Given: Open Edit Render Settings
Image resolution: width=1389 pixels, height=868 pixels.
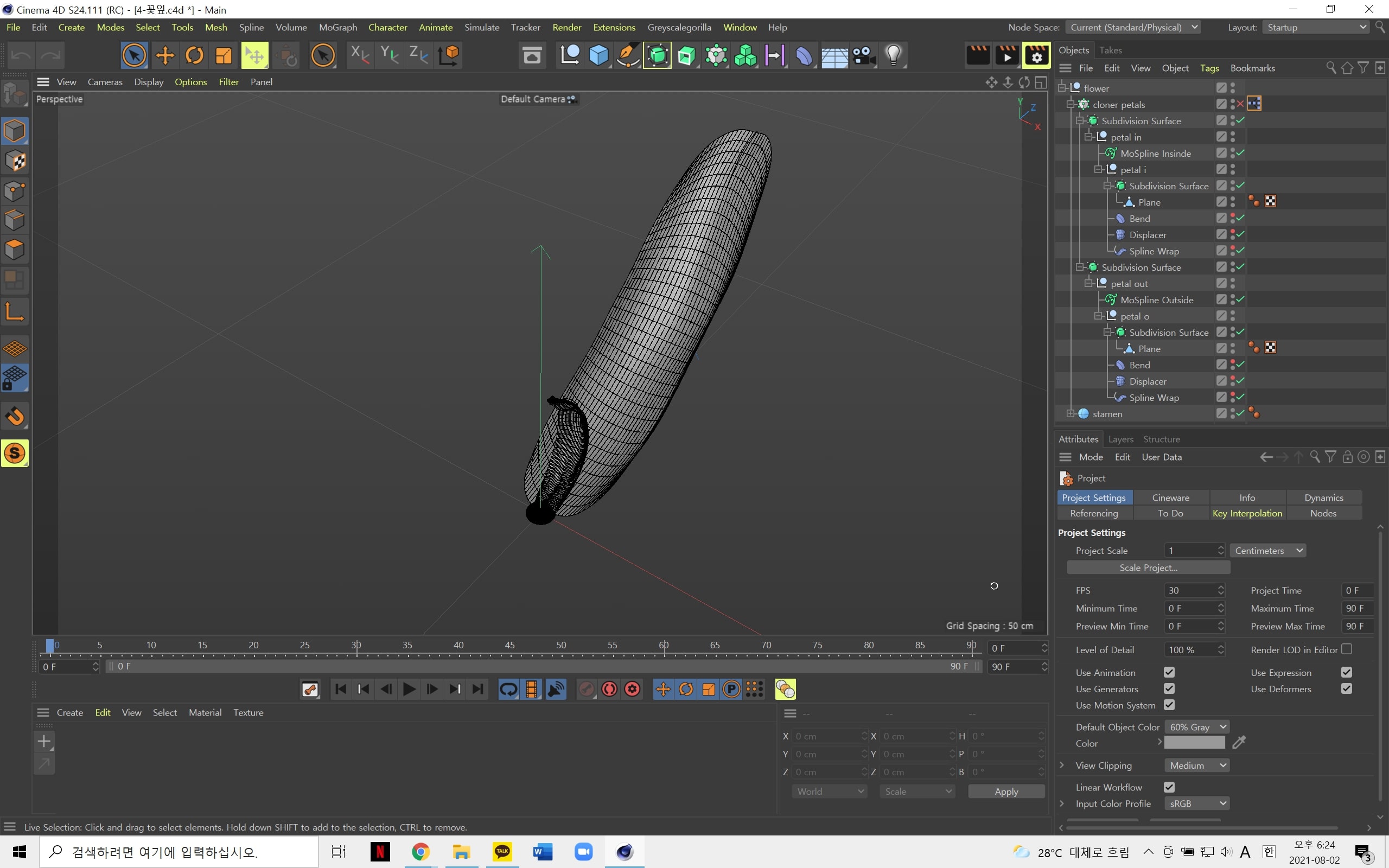Looking at the screenshot, I should click(x=1036, y=56).
